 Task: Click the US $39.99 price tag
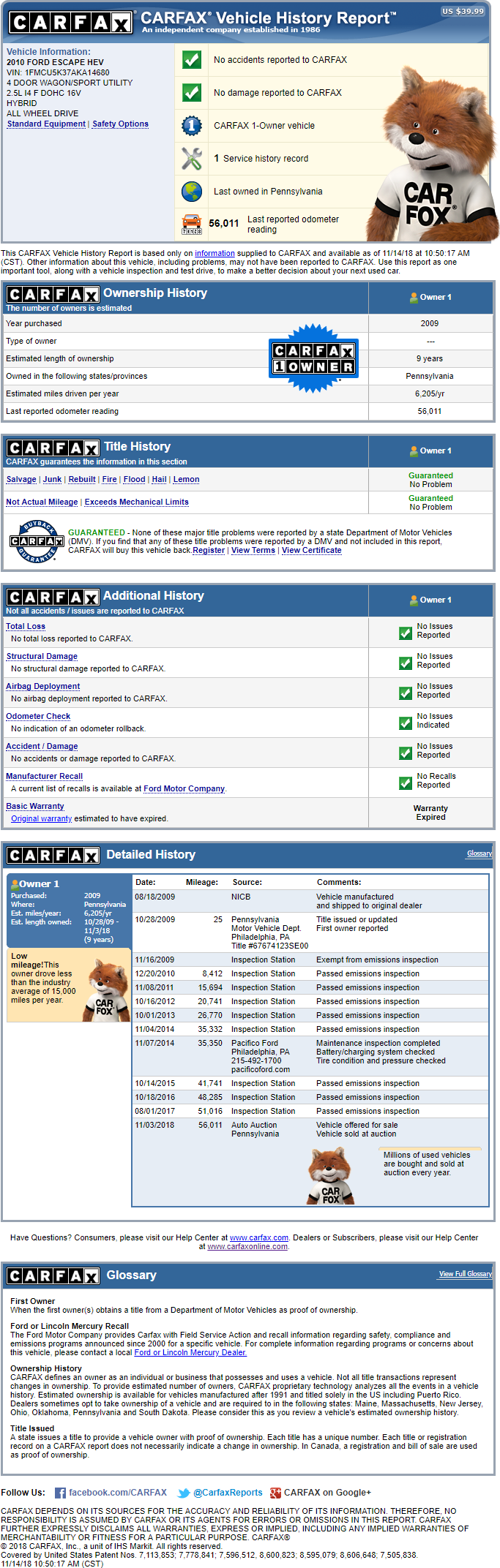(x=463, y=12)
